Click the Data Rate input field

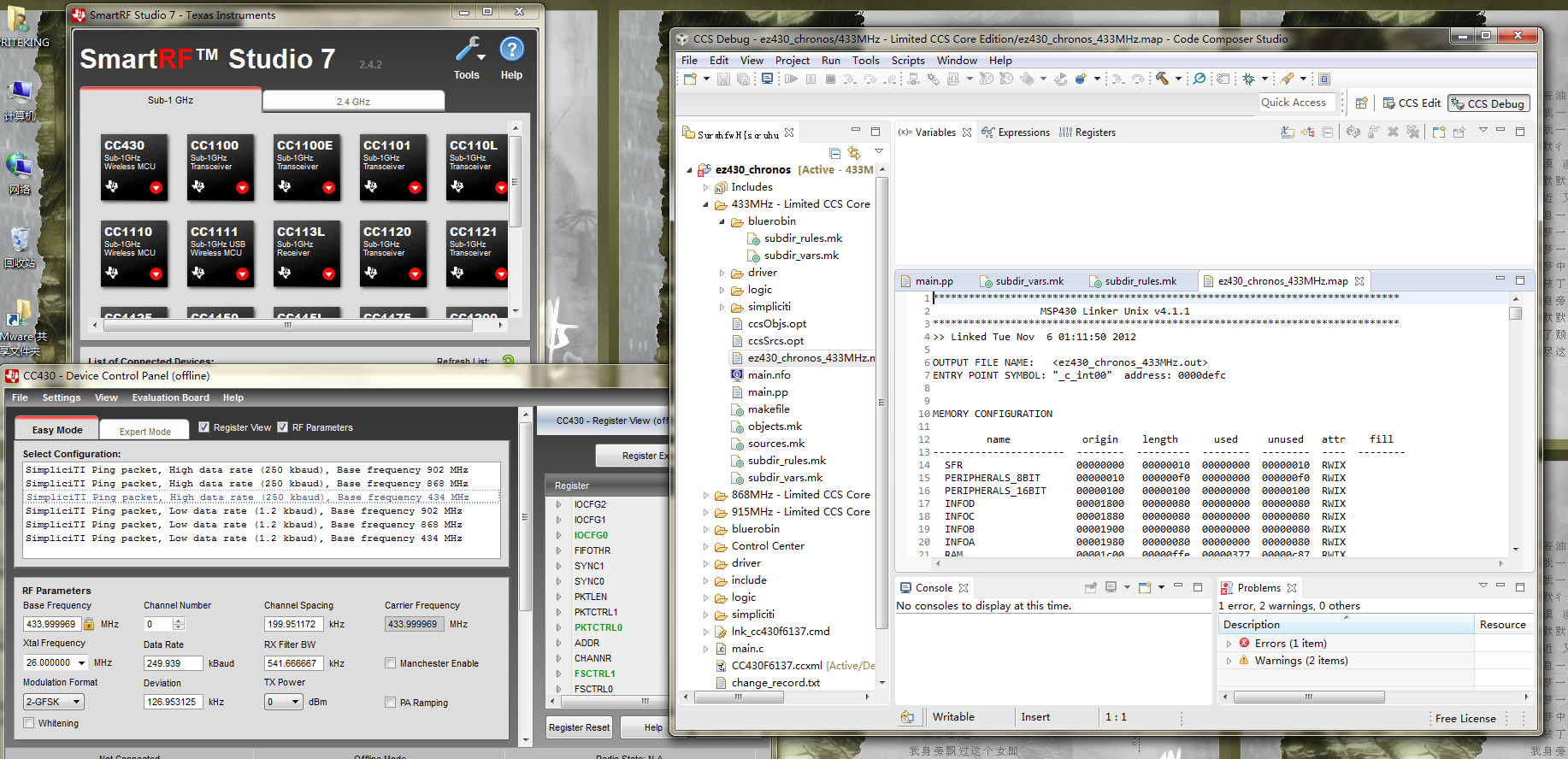[x=173, y=663]
